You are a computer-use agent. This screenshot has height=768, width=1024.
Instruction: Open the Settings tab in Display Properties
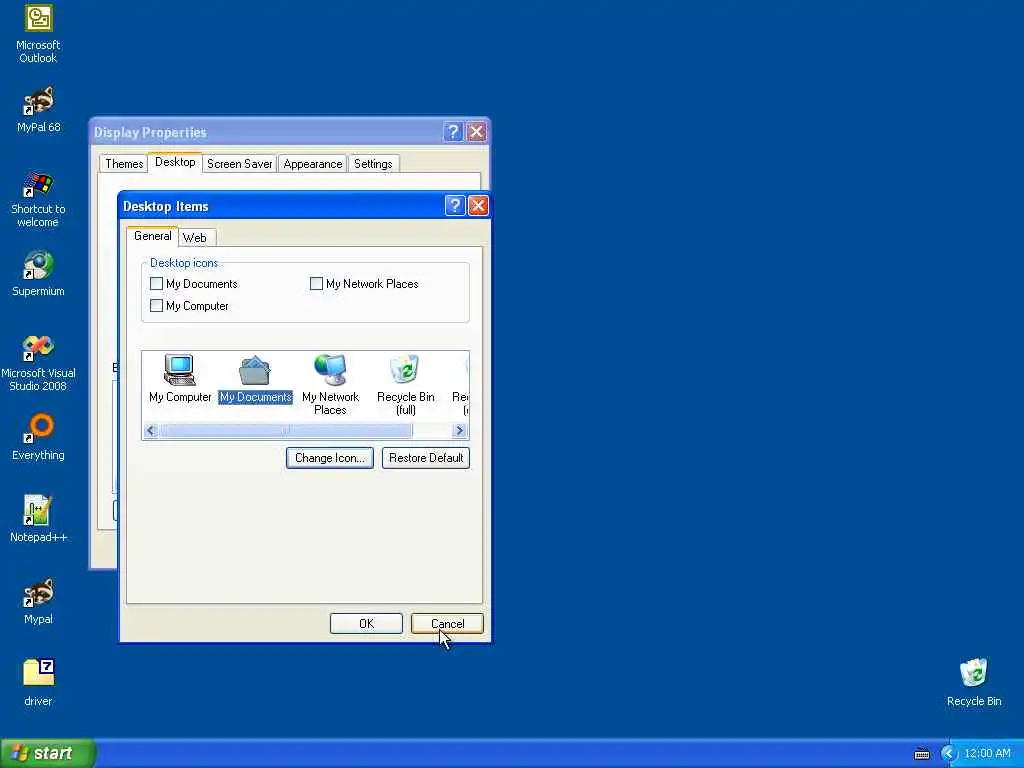pyautogui.click(x=373, y=164)
